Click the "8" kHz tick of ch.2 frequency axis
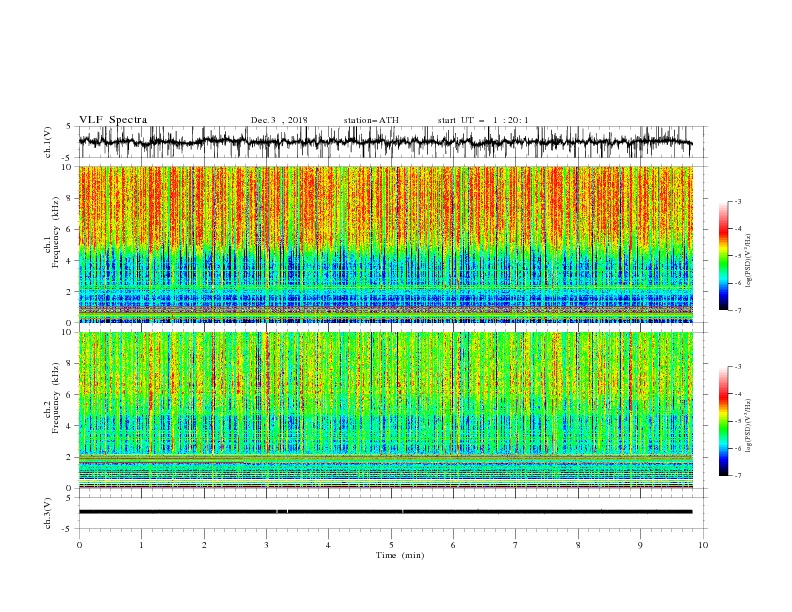 [x=70, y=364]
